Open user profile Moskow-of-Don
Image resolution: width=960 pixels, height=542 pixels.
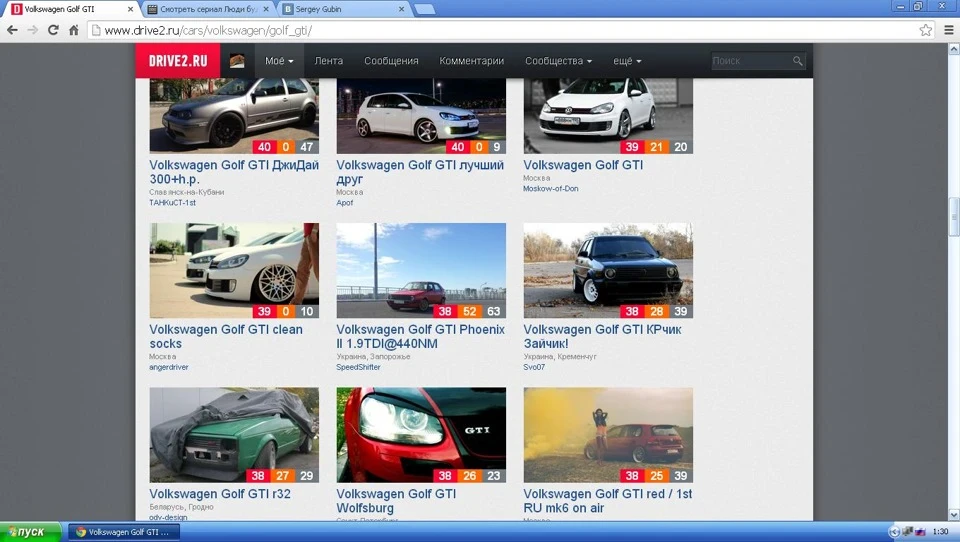[550, 189]
